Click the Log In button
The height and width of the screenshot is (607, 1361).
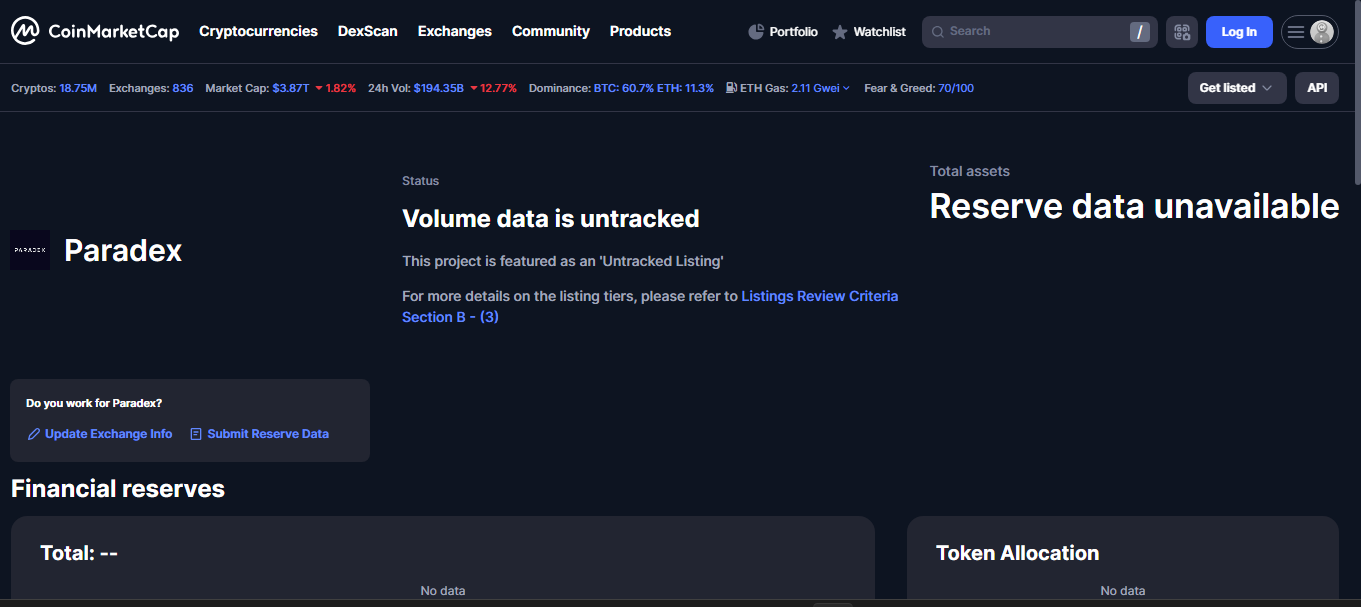click(1239, 32)
